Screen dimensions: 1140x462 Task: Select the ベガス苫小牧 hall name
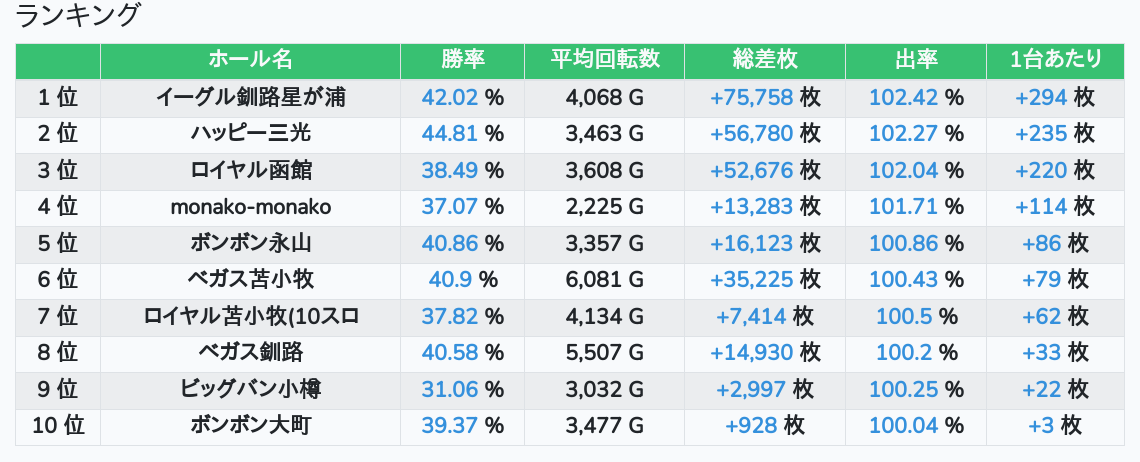coord(251,280)
